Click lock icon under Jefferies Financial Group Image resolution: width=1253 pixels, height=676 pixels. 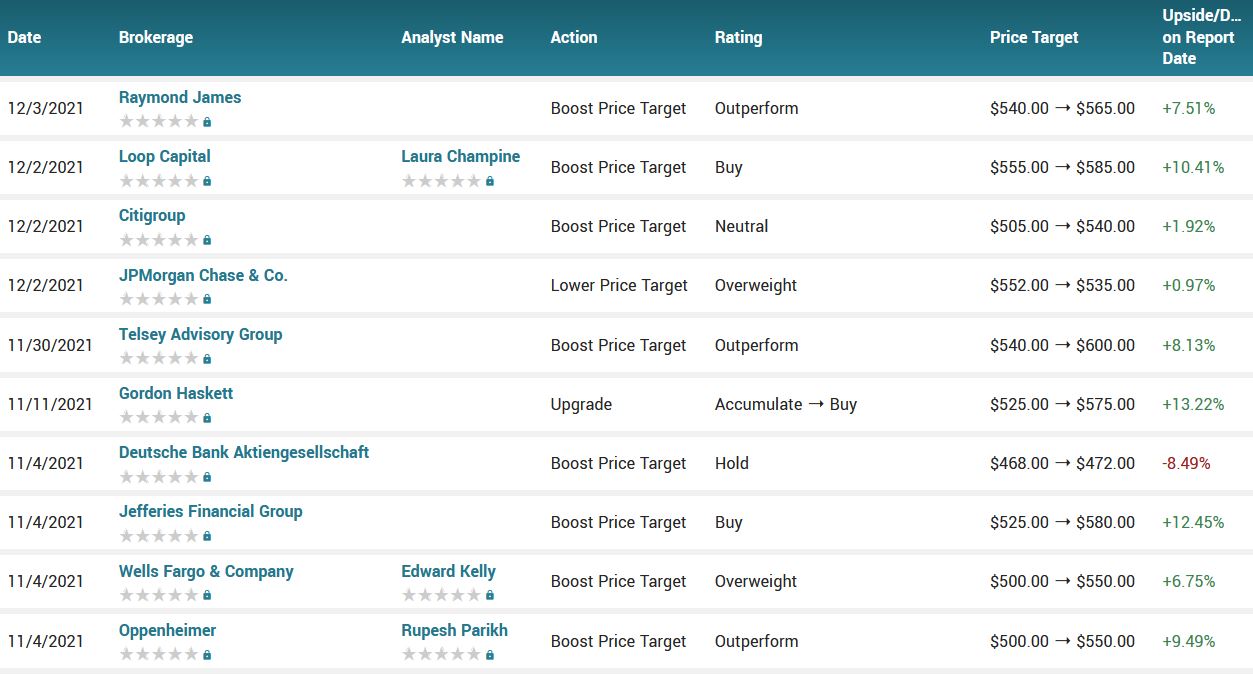point(207,536)
